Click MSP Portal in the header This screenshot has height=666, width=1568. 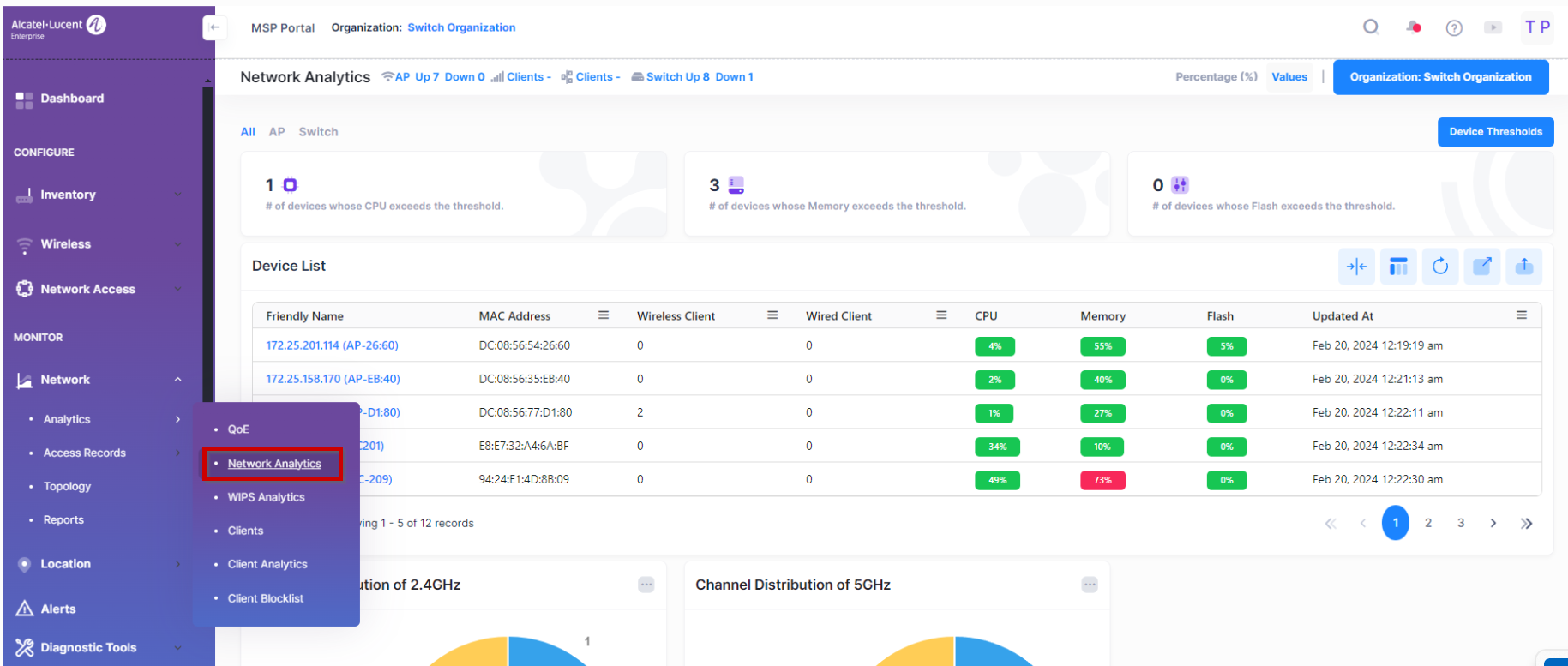coord(283,27)
